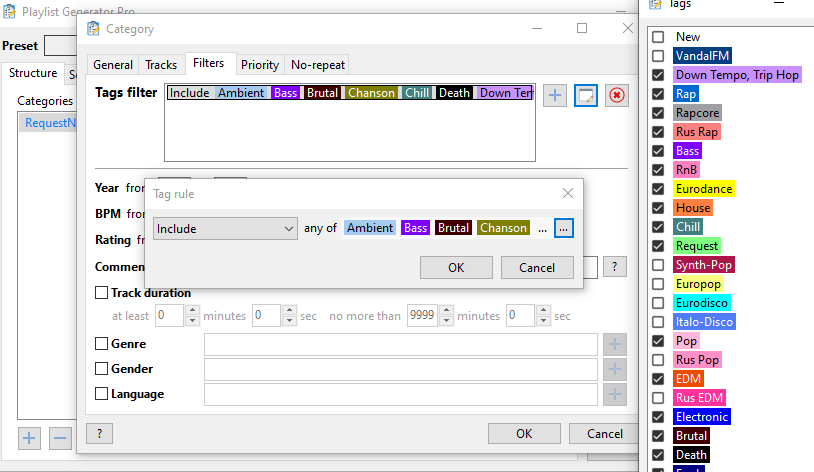The image size is (814, 472).
Task: Click the Brutal tag in Tag rule
Action: click(x=453, y=228)
